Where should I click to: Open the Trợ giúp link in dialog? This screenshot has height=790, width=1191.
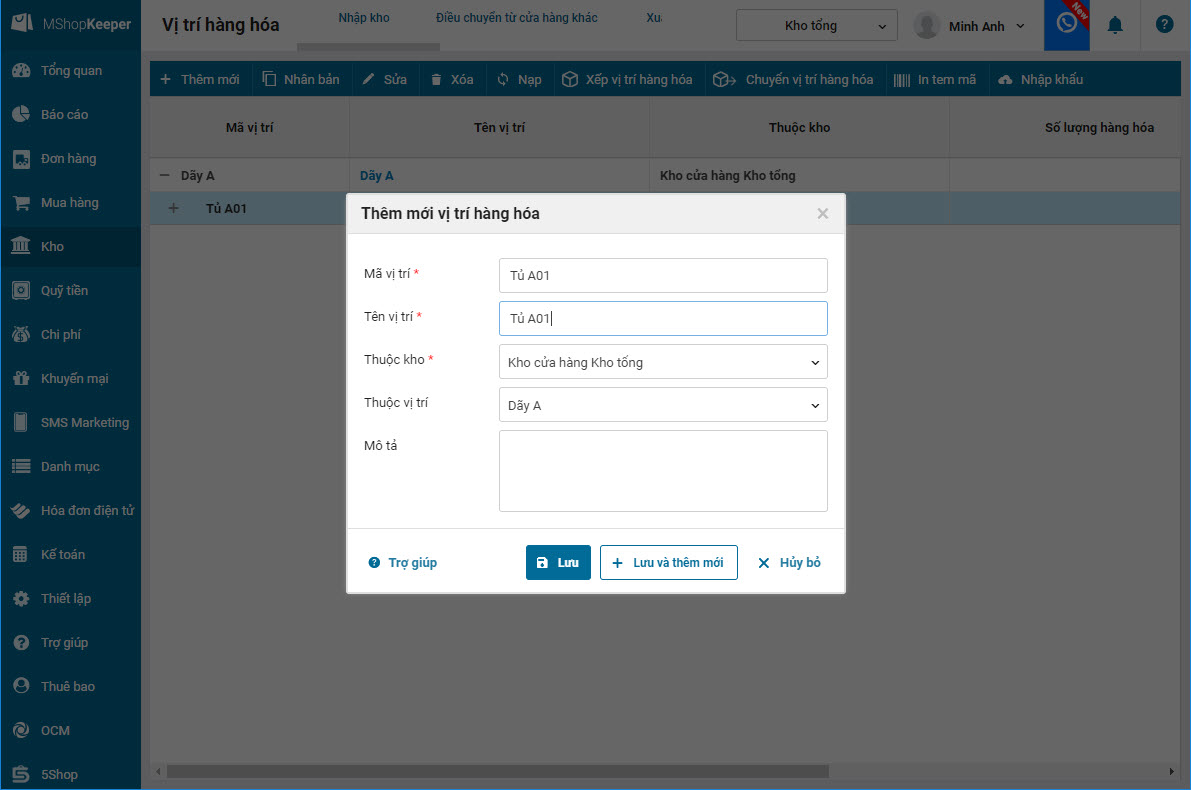pyautogui.click(x=403, y=563)
